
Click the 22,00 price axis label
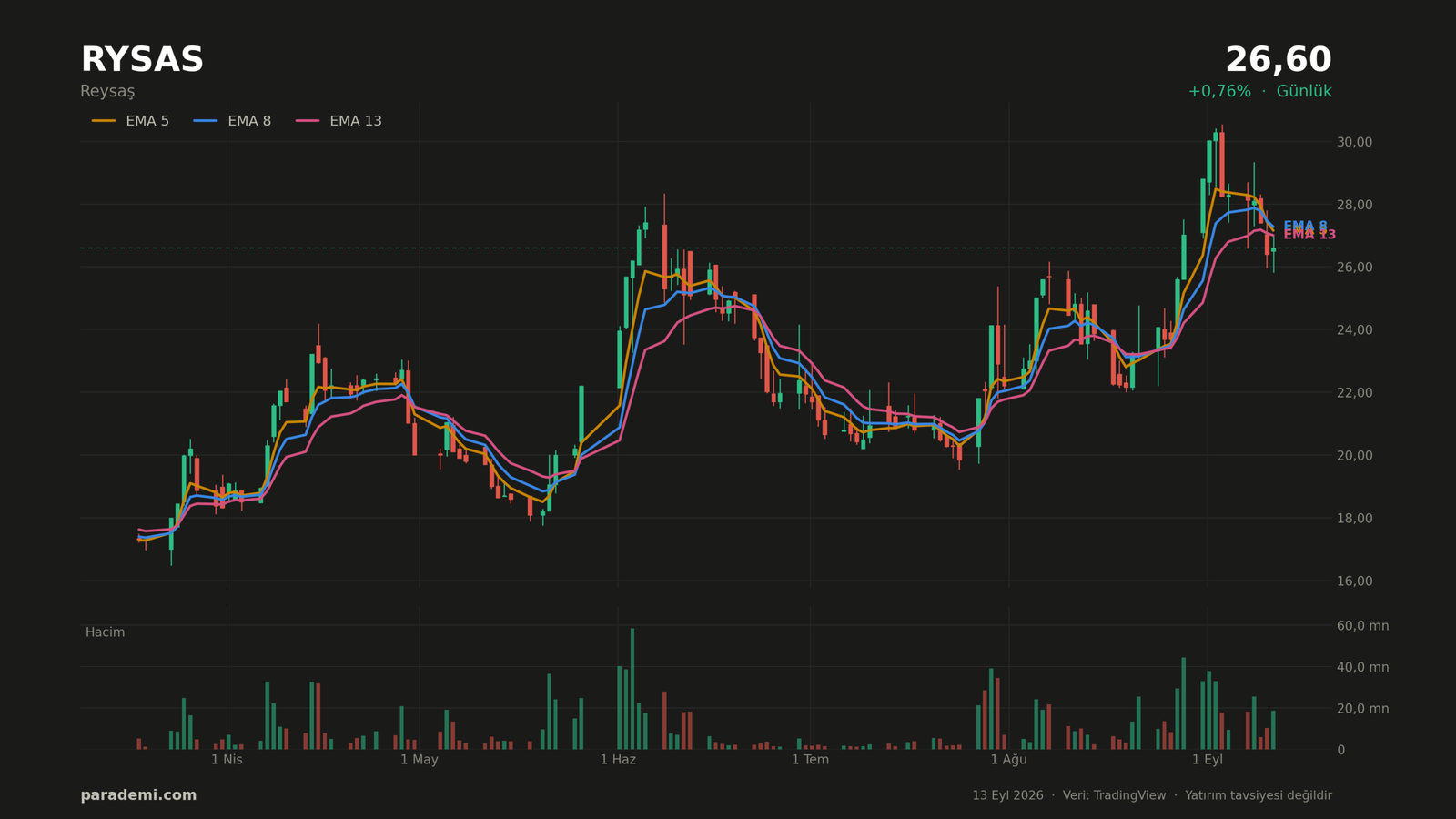click(1354, 393)
